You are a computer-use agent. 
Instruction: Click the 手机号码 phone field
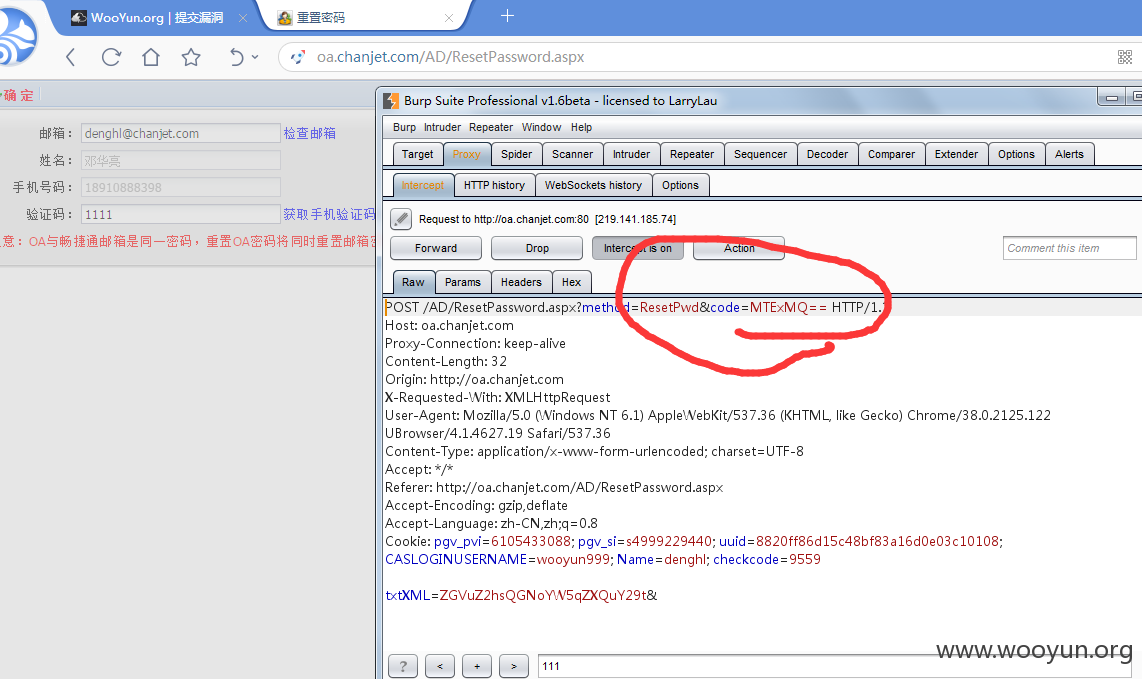tap(181, 187)
